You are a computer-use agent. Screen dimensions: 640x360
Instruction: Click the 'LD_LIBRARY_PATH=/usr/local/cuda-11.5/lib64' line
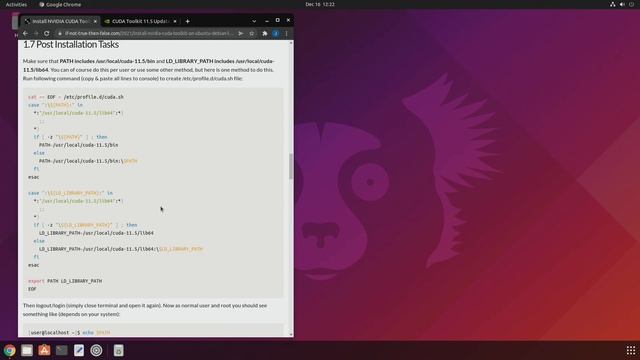[96, 233]
